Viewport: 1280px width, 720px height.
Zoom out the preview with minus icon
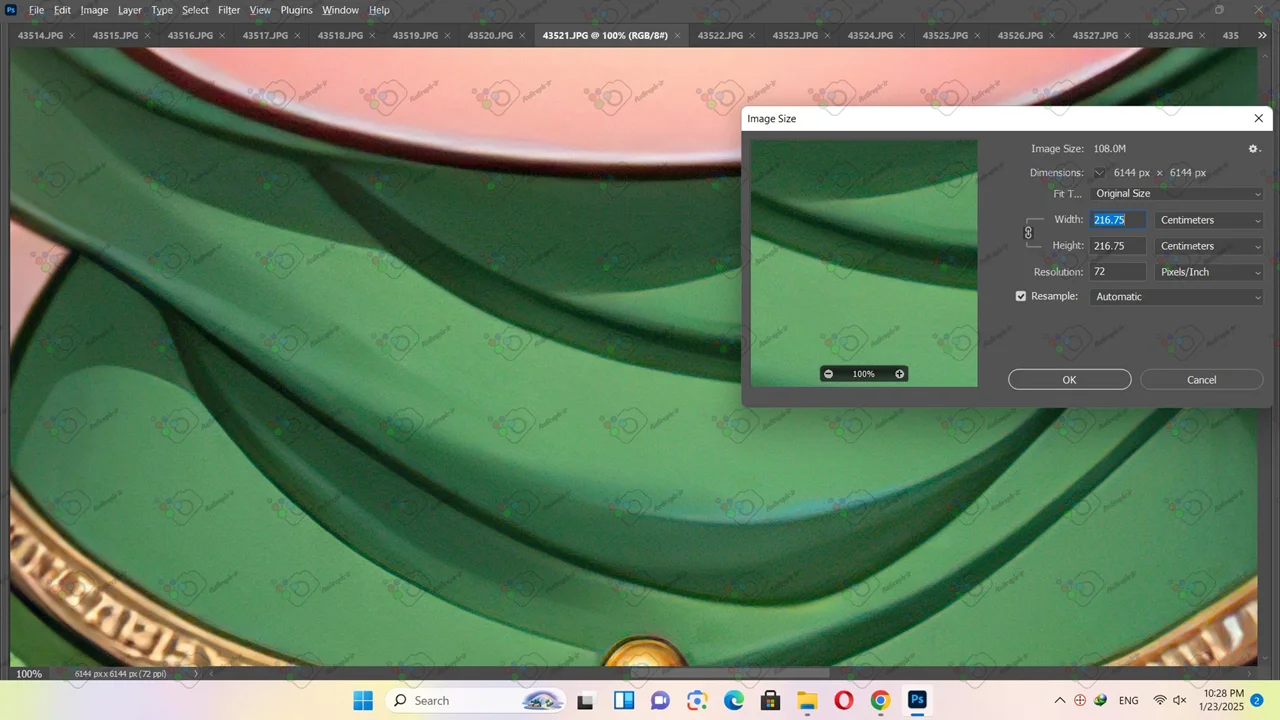[x=828, y=374]
